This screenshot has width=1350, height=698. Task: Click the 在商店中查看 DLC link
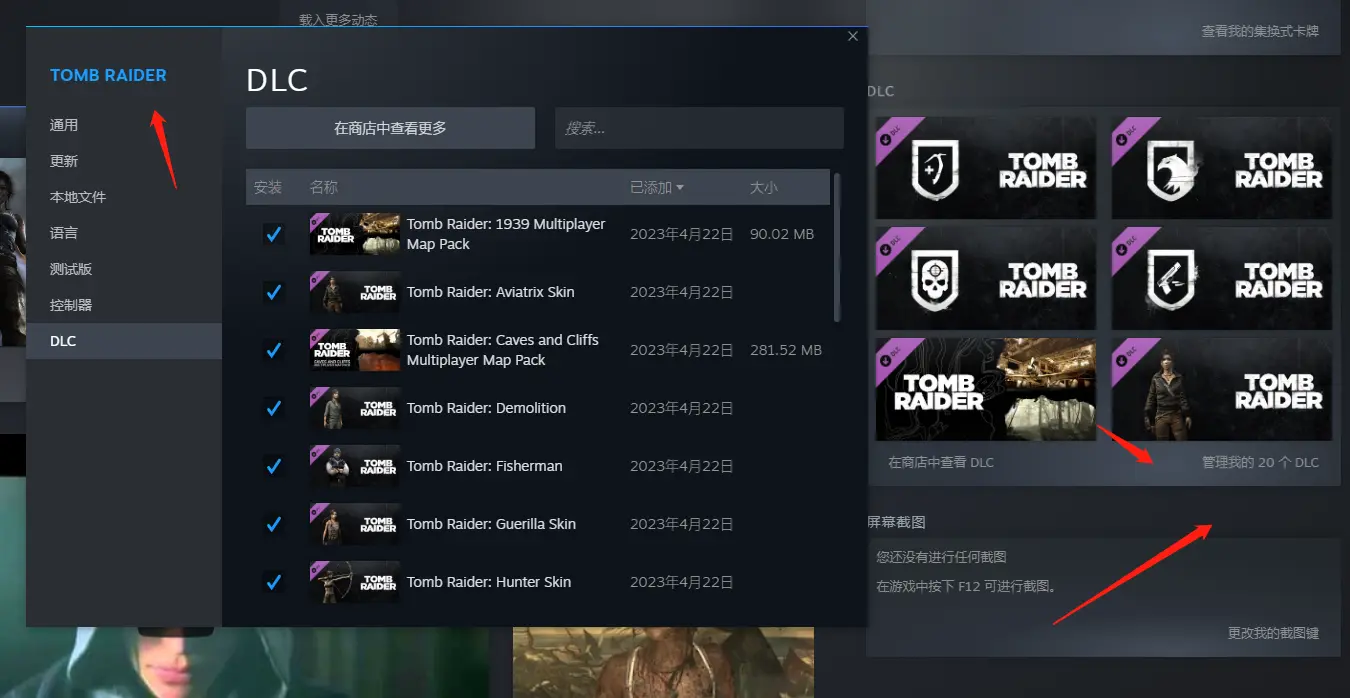[941, 463]
